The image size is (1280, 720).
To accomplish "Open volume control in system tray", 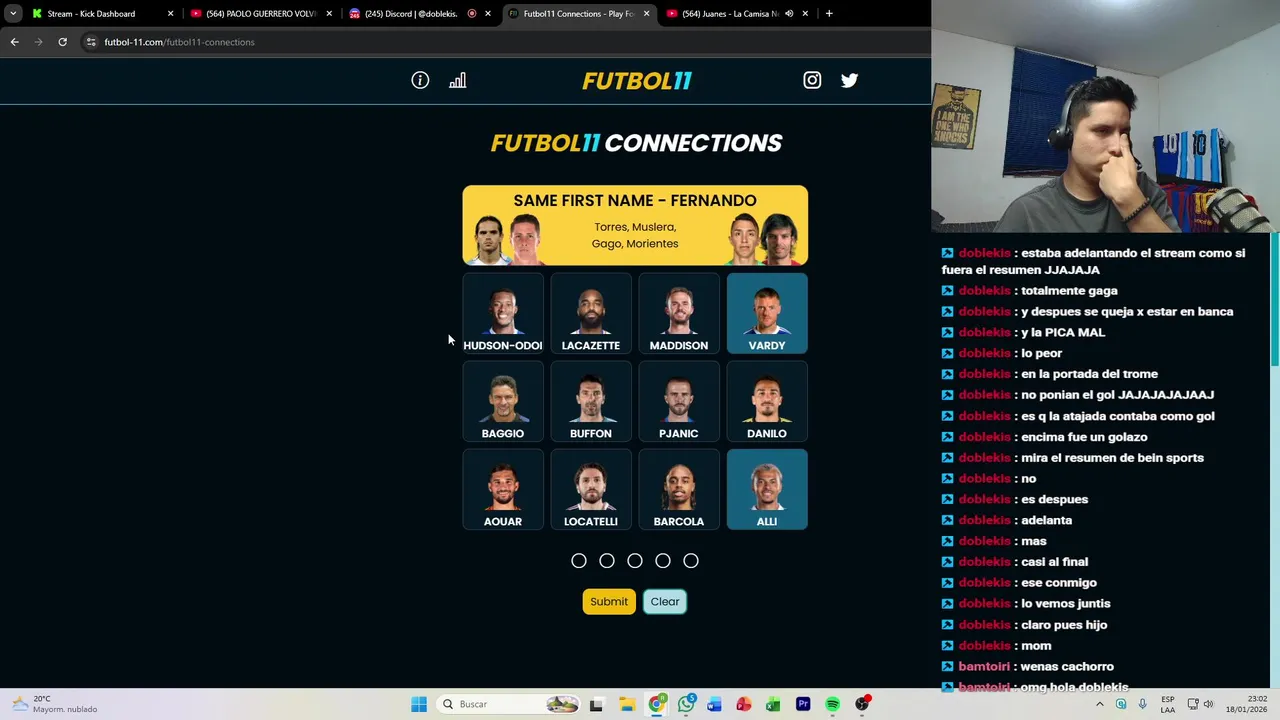I will pyautogui.click(x=1208, y=704).
